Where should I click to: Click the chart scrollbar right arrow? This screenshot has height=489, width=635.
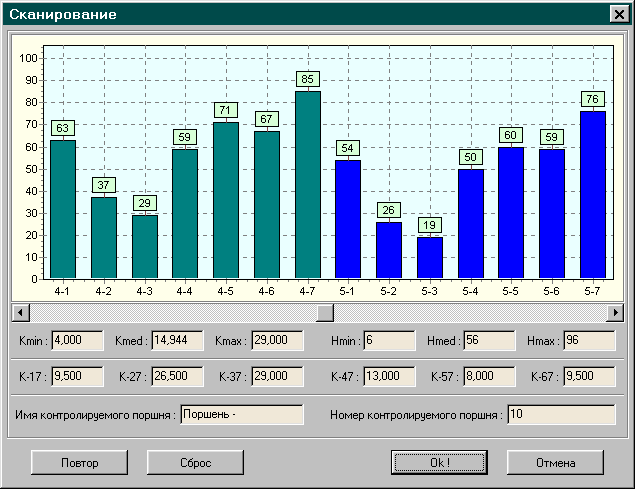[x=616, y=313]
